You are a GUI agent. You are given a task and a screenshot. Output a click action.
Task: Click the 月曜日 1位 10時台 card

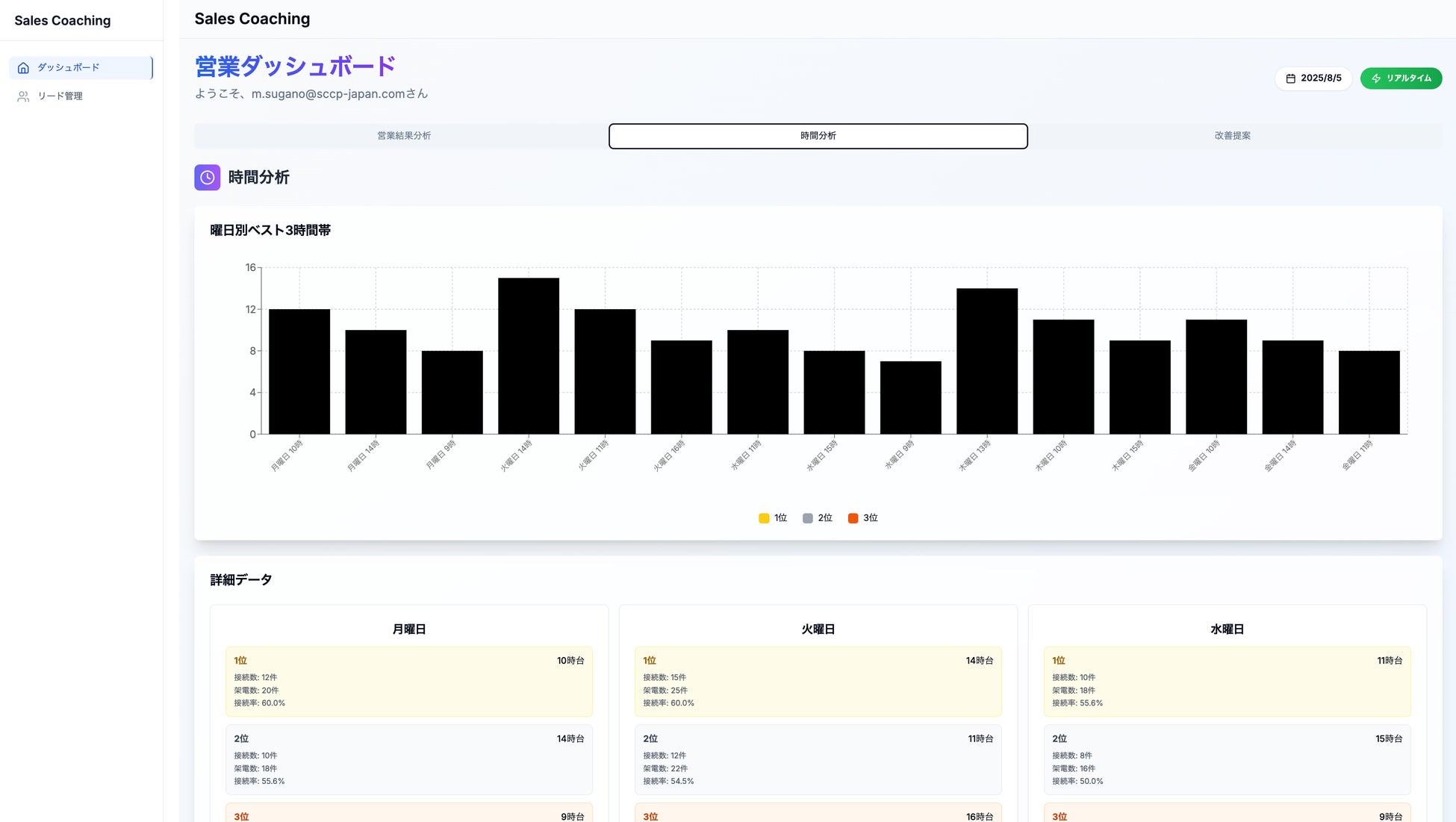[x=408, y=682]
